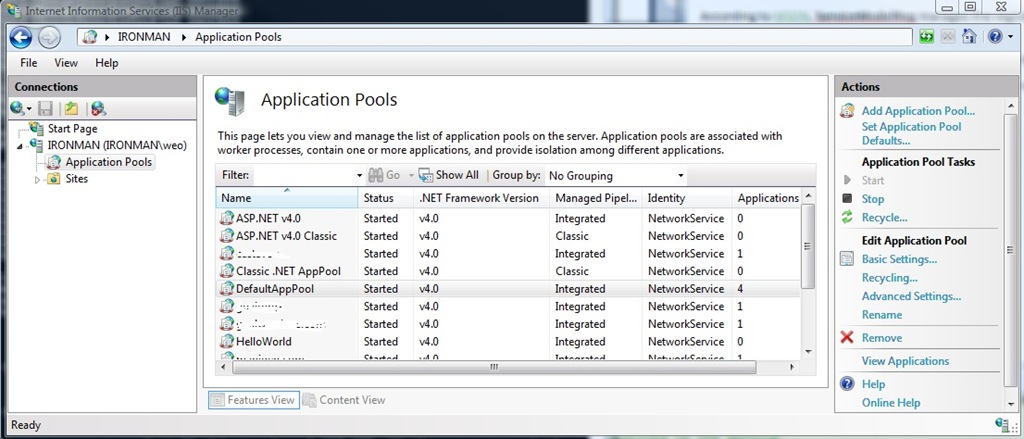The height and width of the screenshot is (439, 1024).
Task: Click Create New Connection icon in Connections
Action: [x=17, y=108]
